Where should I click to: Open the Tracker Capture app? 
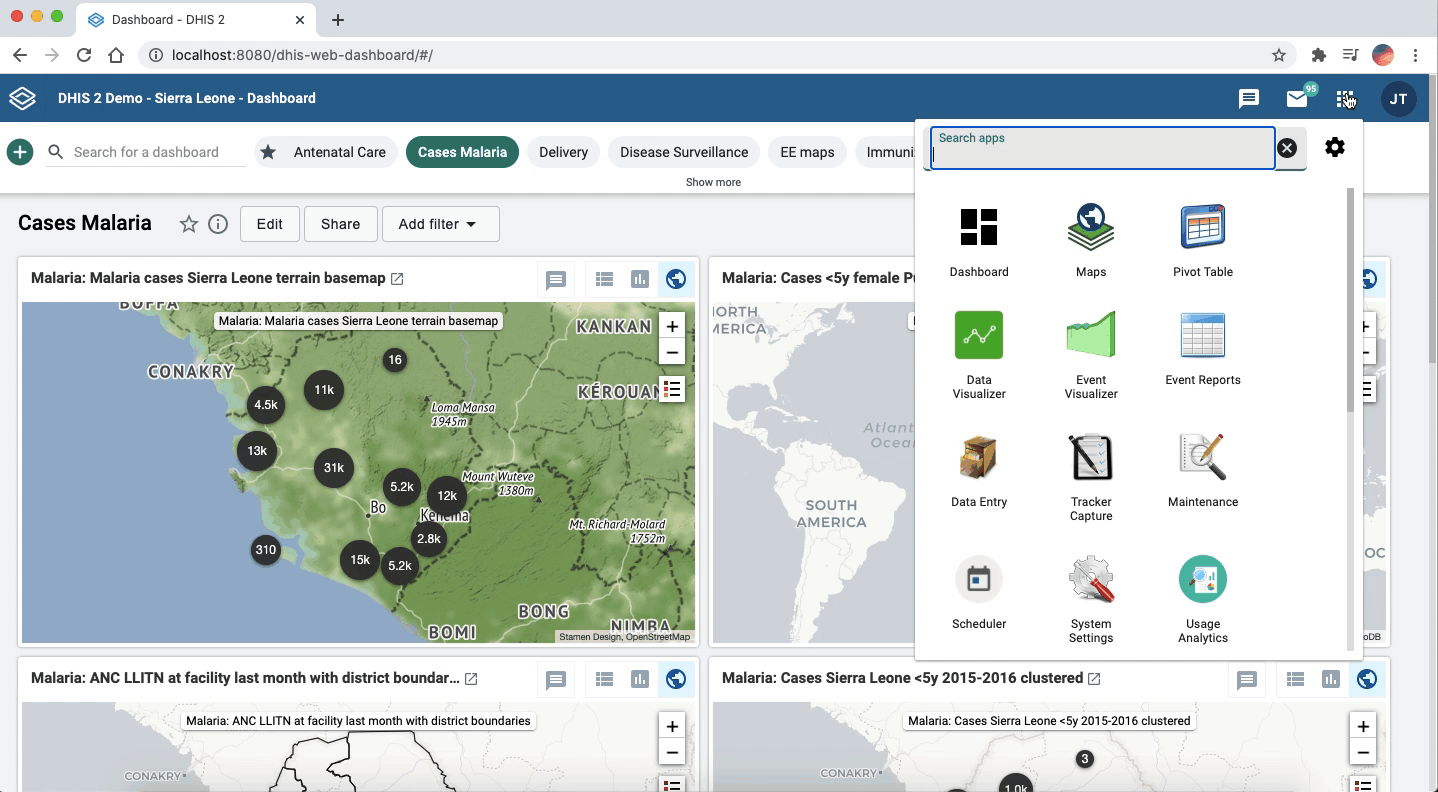(x=1090, y=458)
